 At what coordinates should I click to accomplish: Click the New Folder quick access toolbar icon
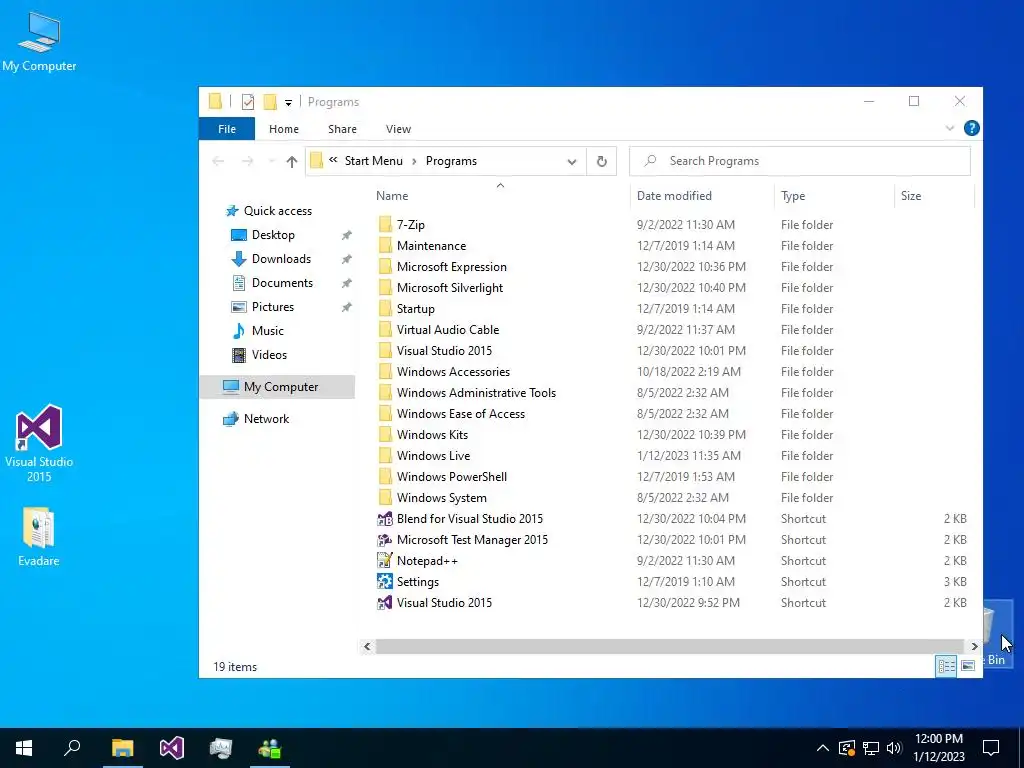(x=270, y=102)
